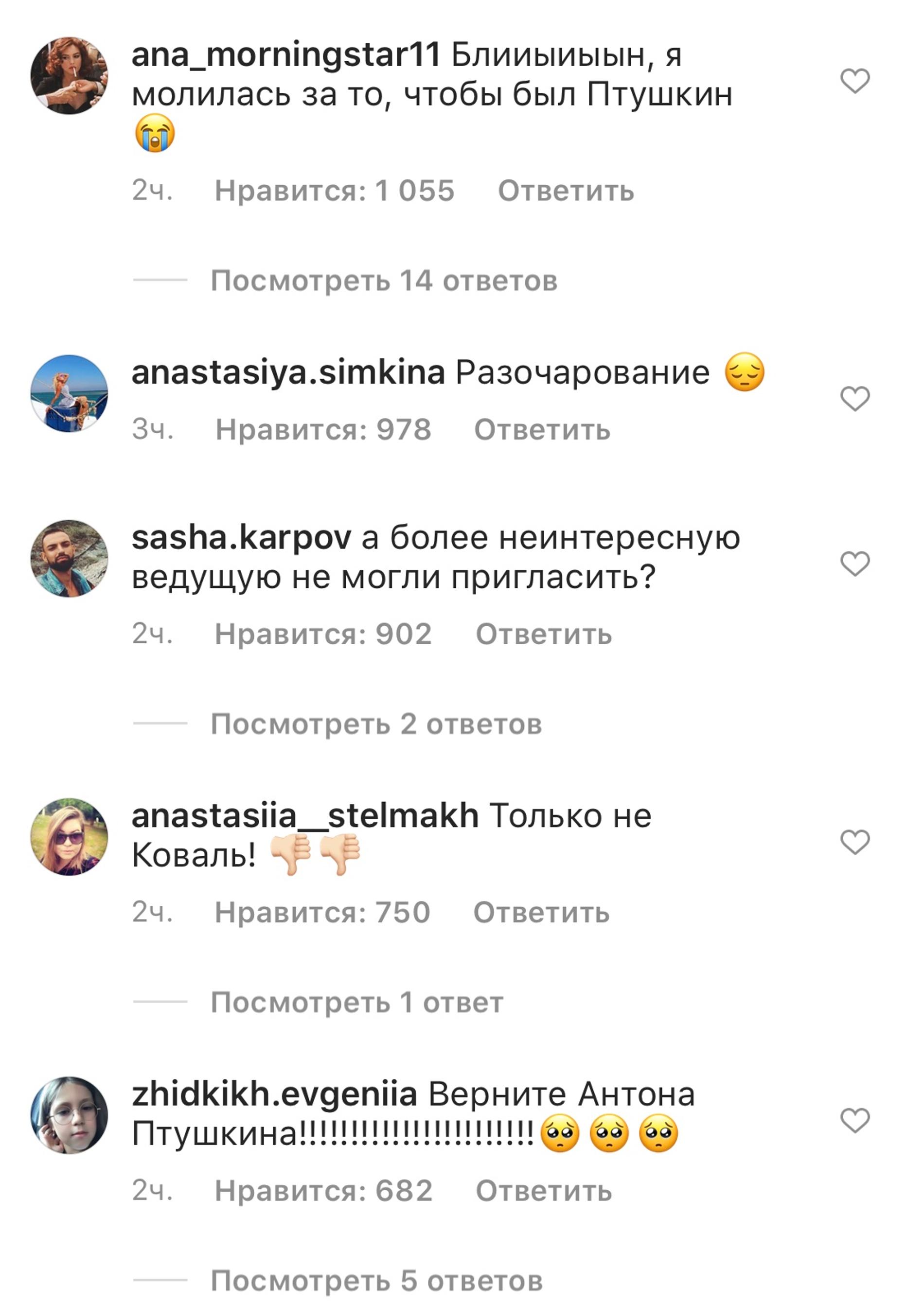The width and height of the screenshot is (924, 1305).
Task: Open anastasiya.simkina's avatar
Action: click(69, 394)
